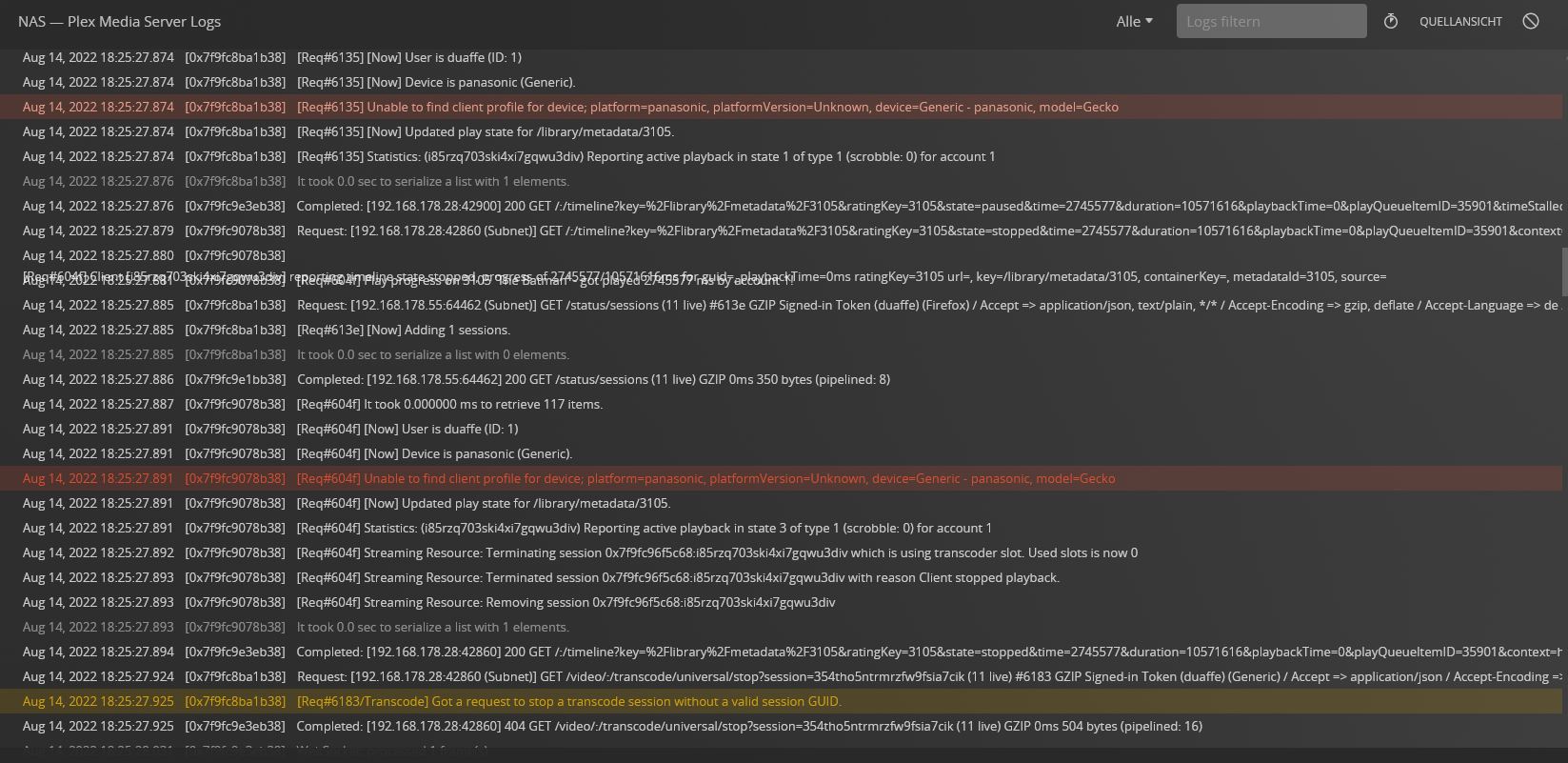Select row '[Req#6135] [Now] Device is panasonic (Generic).'
The height and width of the screenshot is (763, 1568).
[x=781, y=82]
